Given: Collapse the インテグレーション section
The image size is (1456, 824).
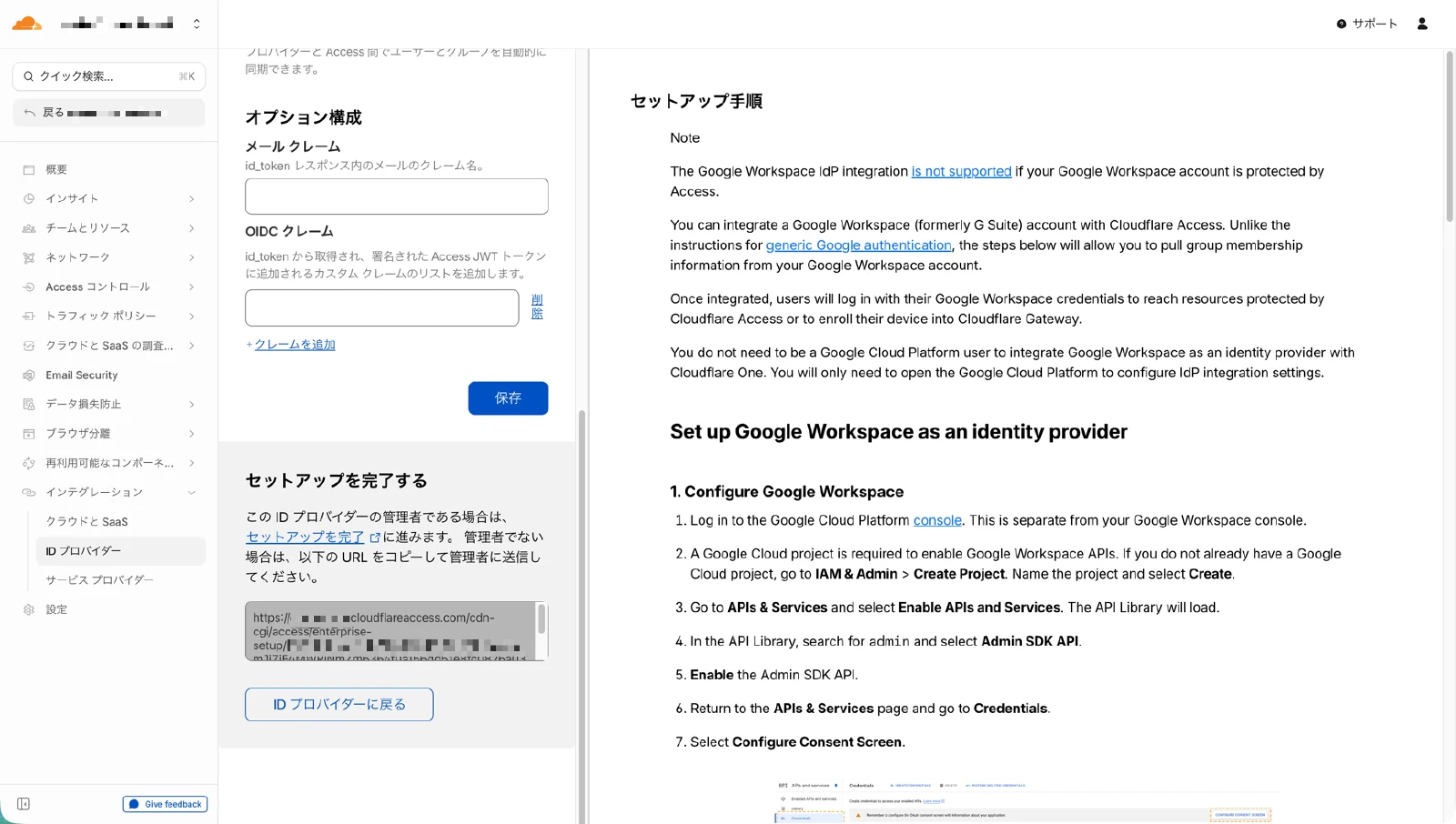Looking at the screenshot, I should tap(191, 492).
